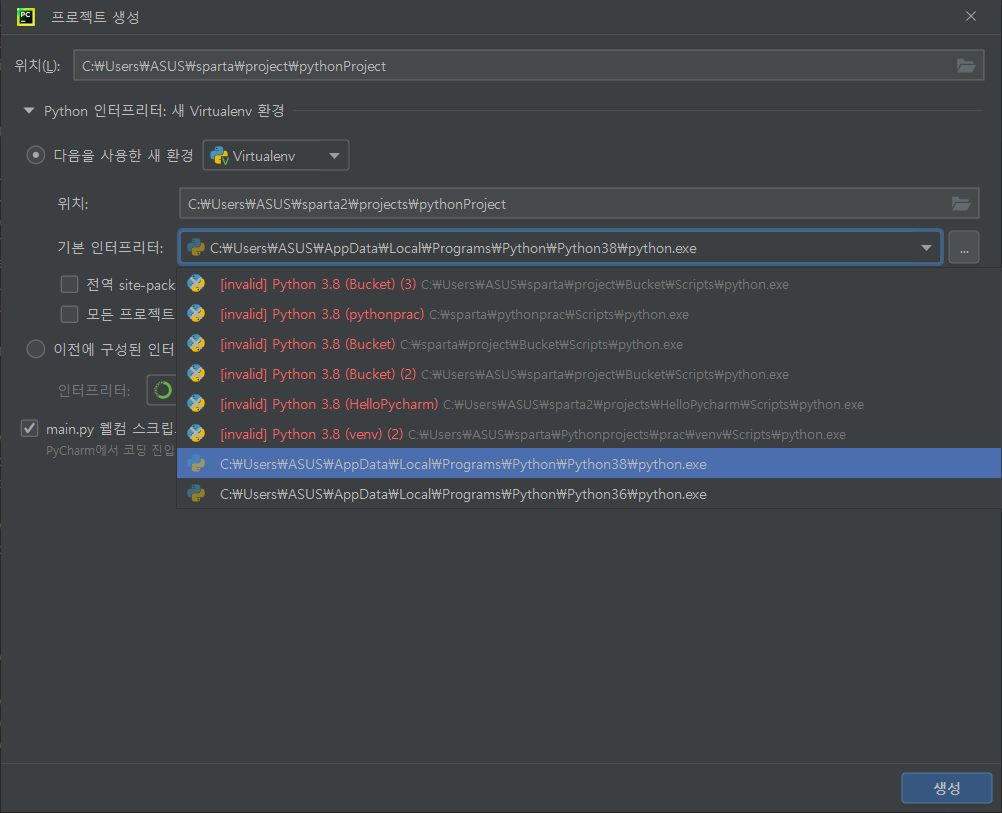The height and width of the screenshot is (813, 1002).
Task: Select the Python38 python.exe path option
Action: click(589, 464)
